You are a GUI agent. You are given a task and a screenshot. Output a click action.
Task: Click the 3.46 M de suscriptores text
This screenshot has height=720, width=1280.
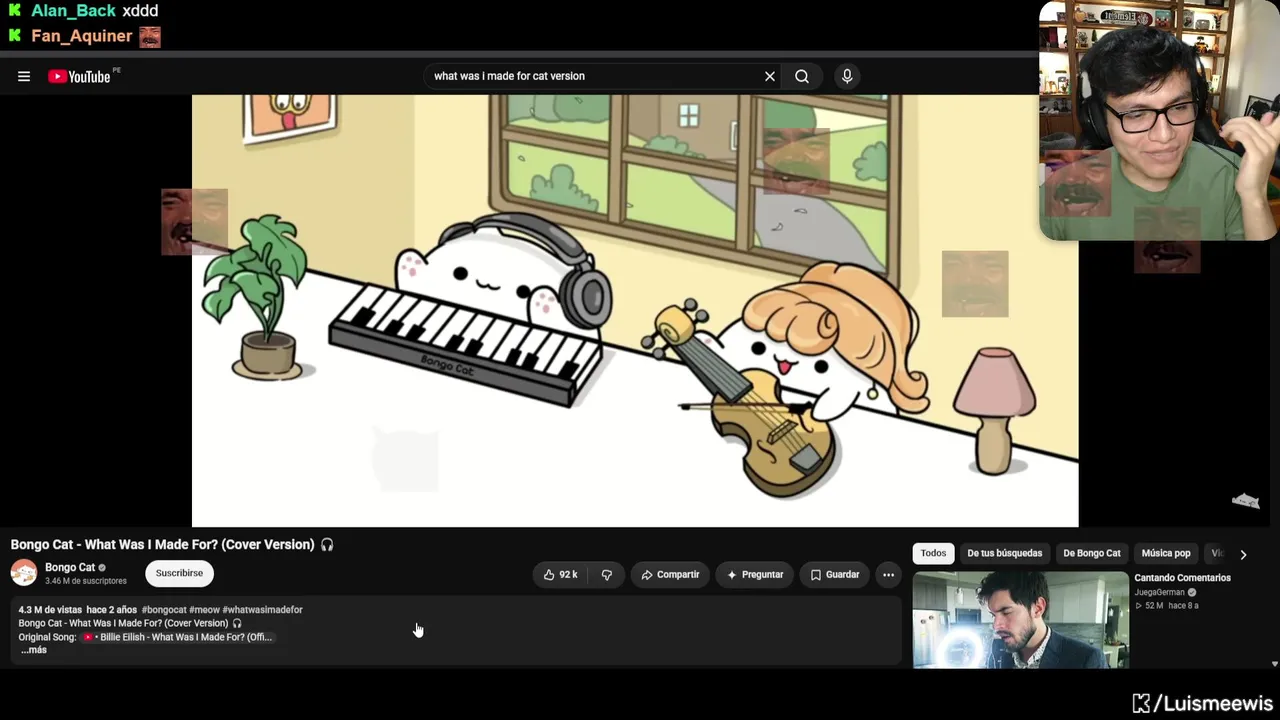point(86,581)
